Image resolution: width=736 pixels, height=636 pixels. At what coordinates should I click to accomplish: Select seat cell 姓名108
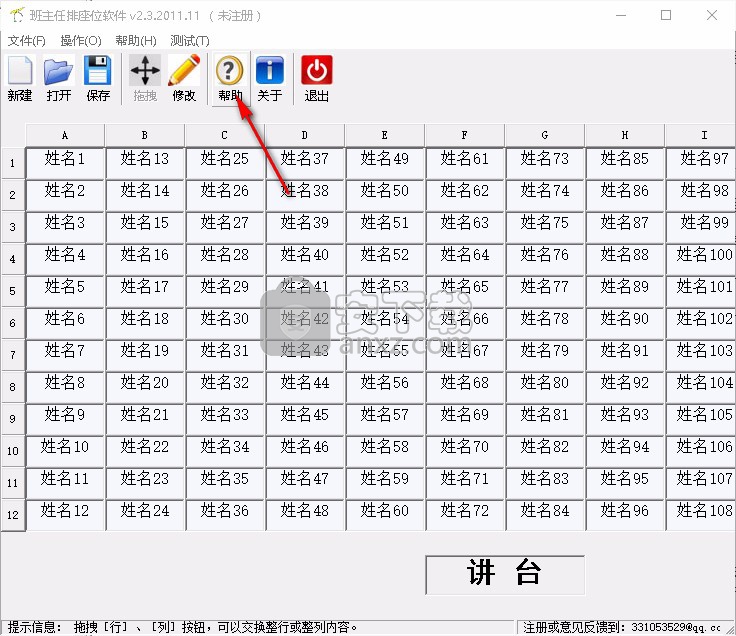coord(701,515)
